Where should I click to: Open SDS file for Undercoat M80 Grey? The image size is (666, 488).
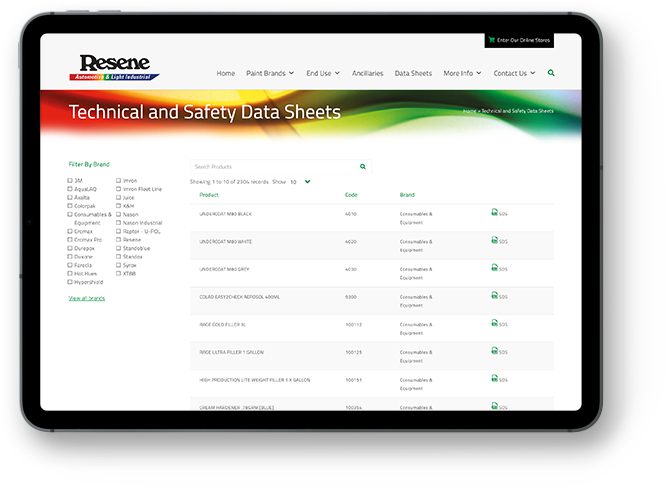499,268
